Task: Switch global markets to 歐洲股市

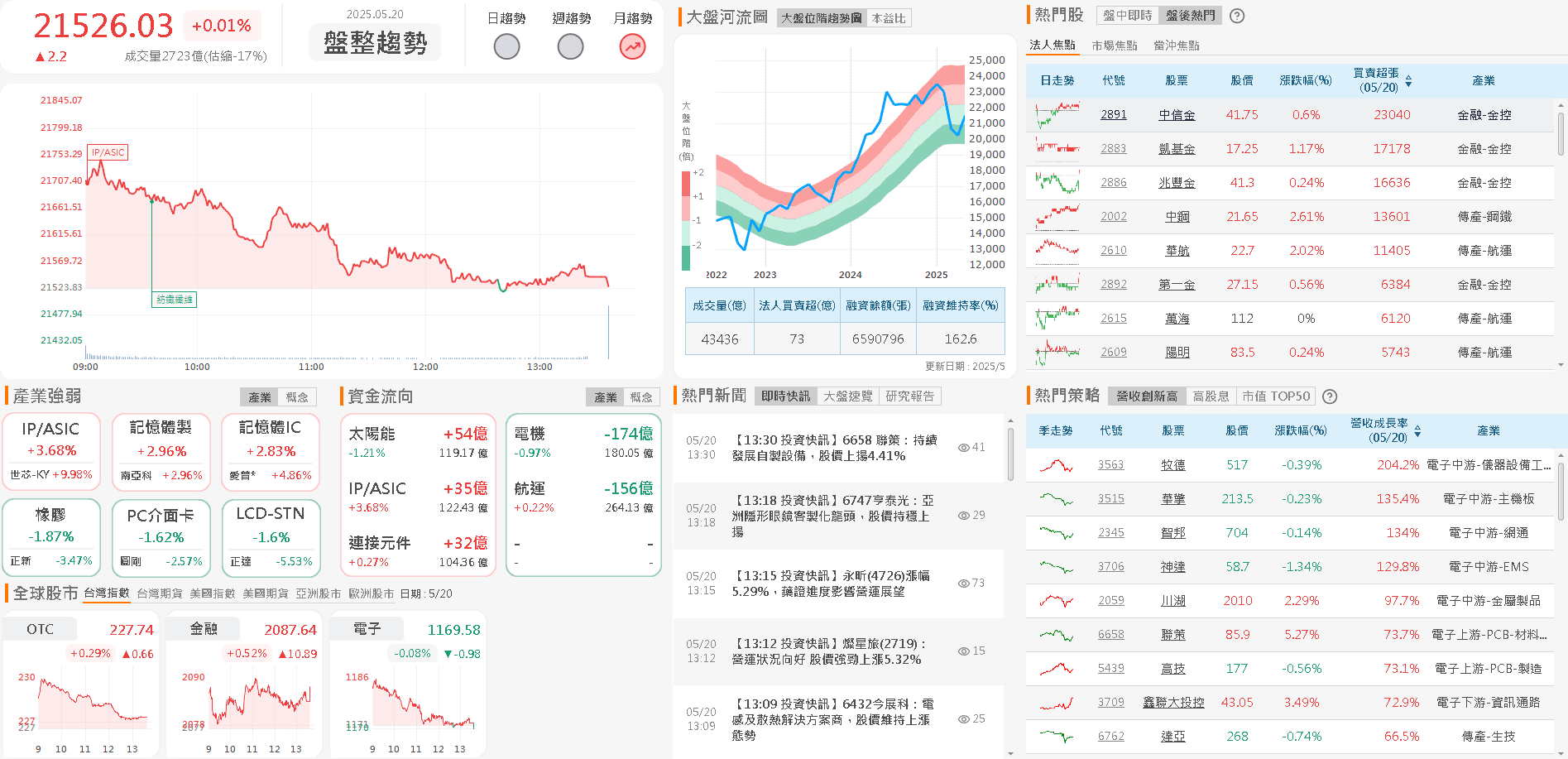Action: tap(372, 593)
